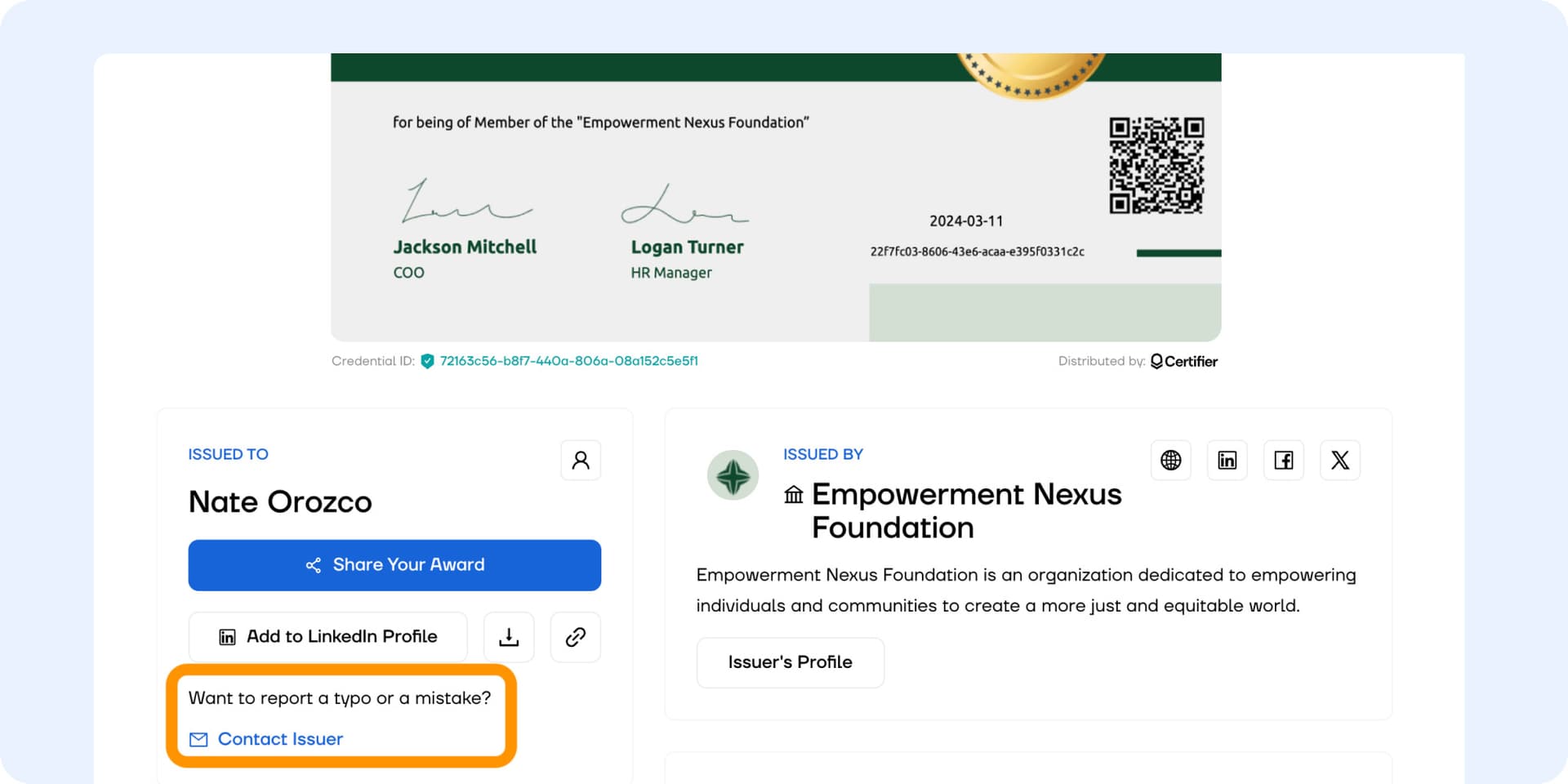
Task: Open the issuer's website globe icon
Action: click(1170, 461)
